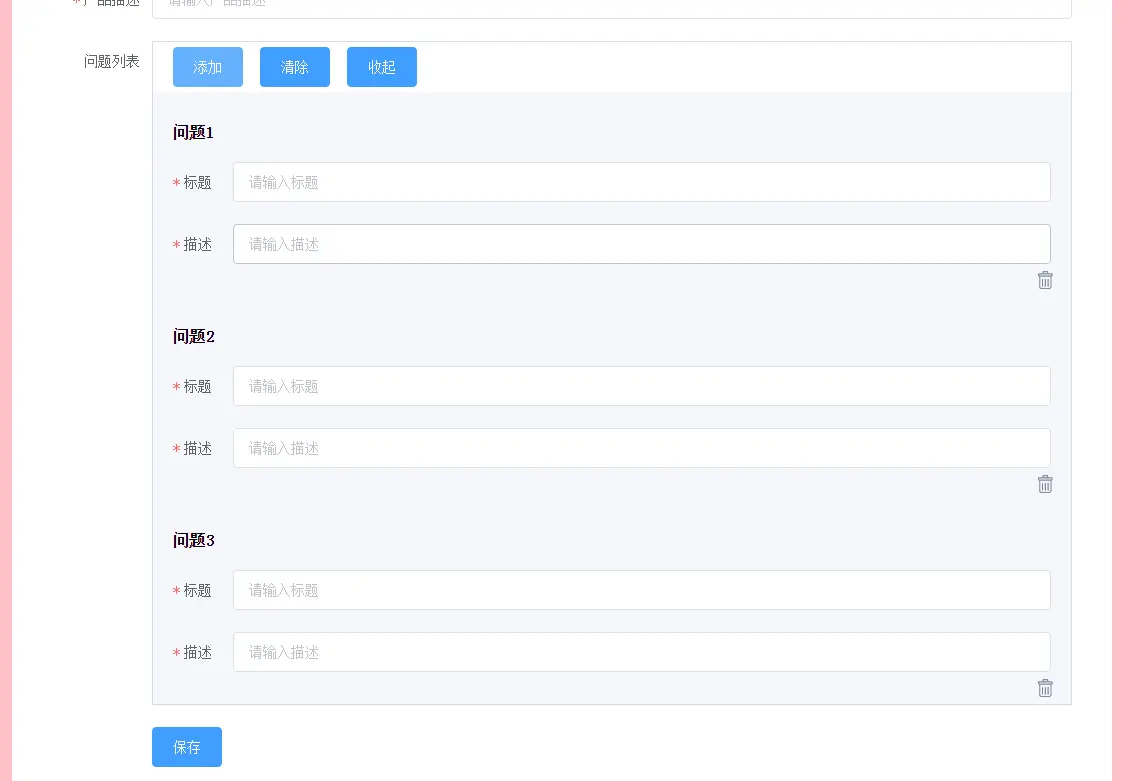This screenshot has height=781, width=1124.
Task: Delete 问题2 with its trash icon
Action: click(1045, 484)
